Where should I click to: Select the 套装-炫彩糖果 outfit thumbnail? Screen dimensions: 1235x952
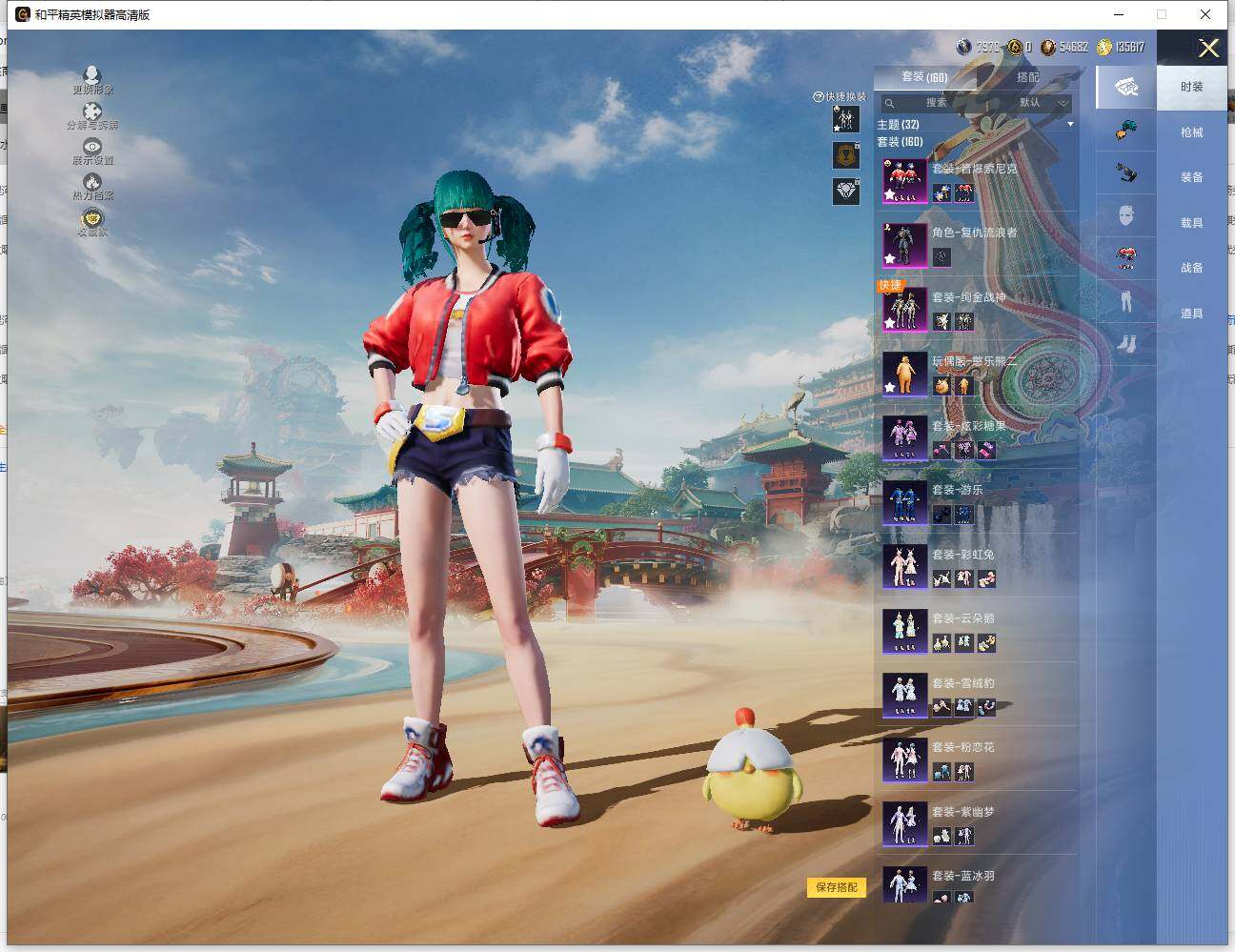[x=904, y=436]
